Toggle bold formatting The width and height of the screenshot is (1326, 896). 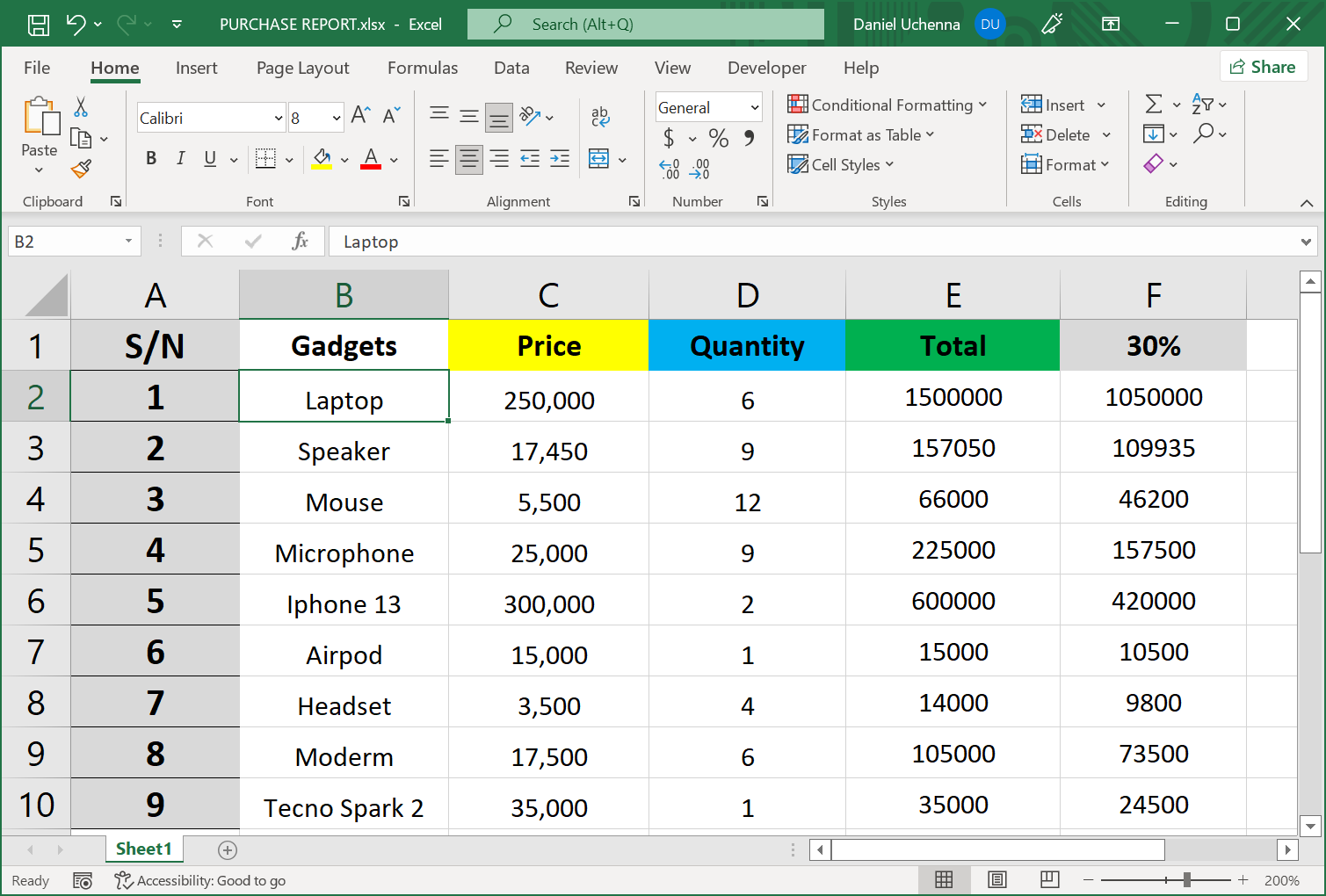pos(150,159)
